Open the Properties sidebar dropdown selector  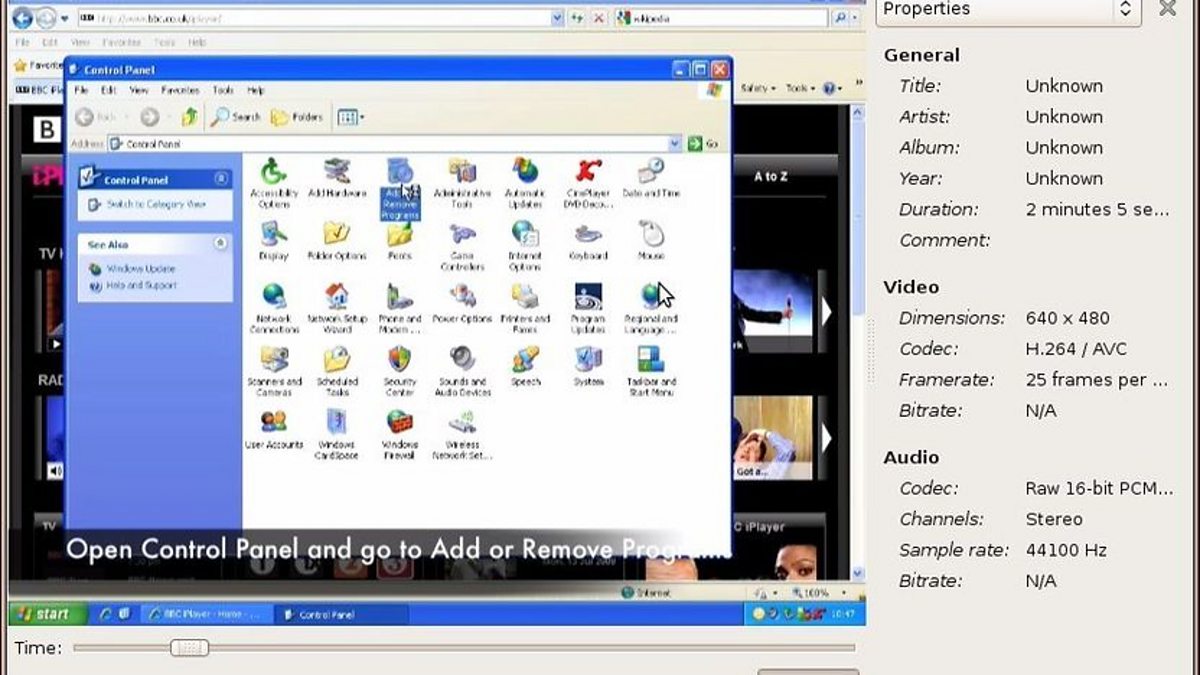tap(1125, 10)
